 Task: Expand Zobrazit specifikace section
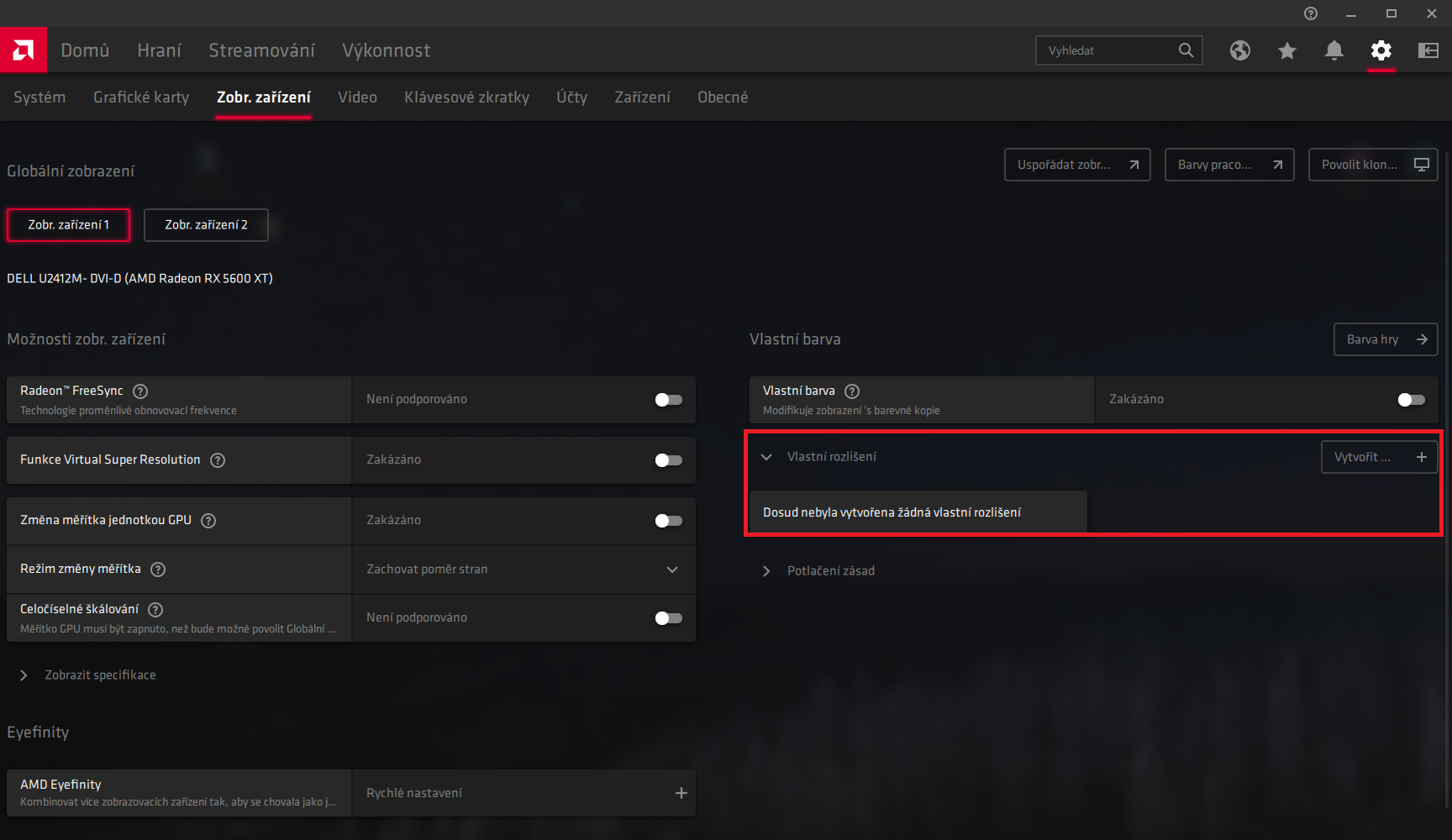coord(88,675)
